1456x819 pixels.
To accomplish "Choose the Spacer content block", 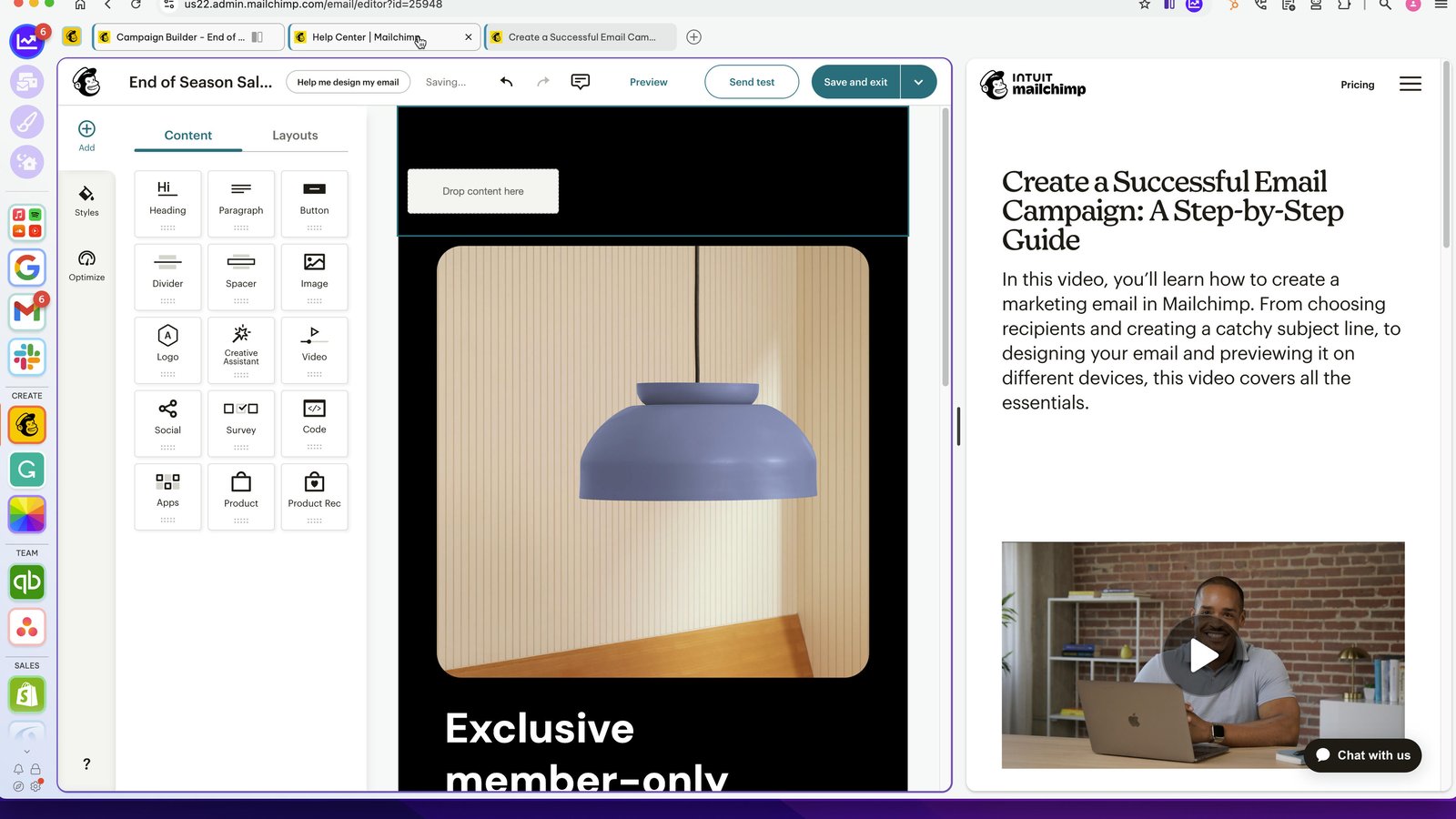I will coord(241,277).
